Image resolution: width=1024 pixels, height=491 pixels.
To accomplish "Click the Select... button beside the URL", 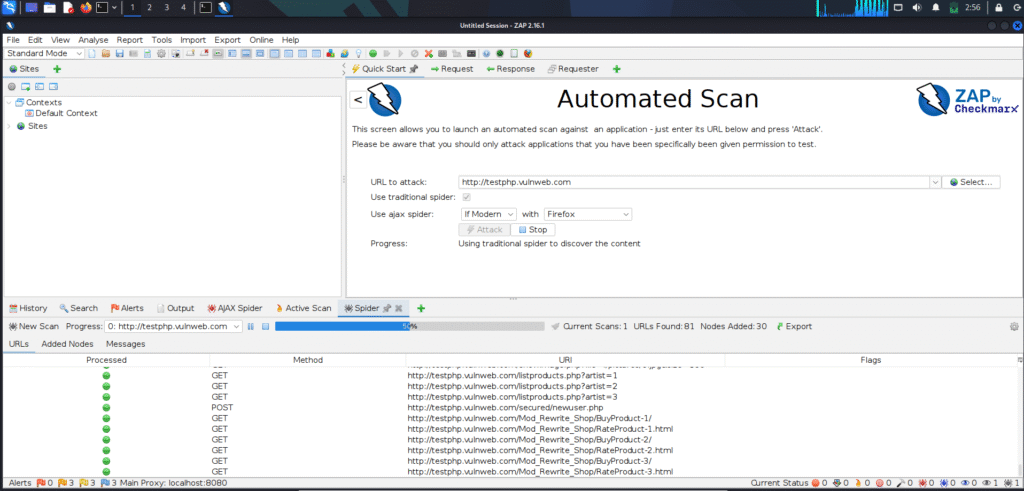I will (970, 182).
